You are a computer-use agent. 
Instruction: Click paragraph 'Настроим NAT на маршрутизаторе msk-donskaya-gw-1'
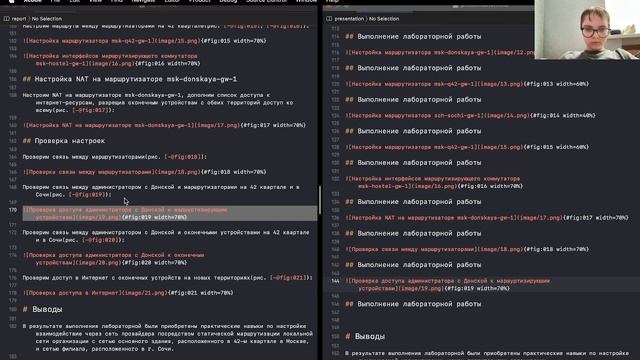pyautogui.click(x=158, y=102)
